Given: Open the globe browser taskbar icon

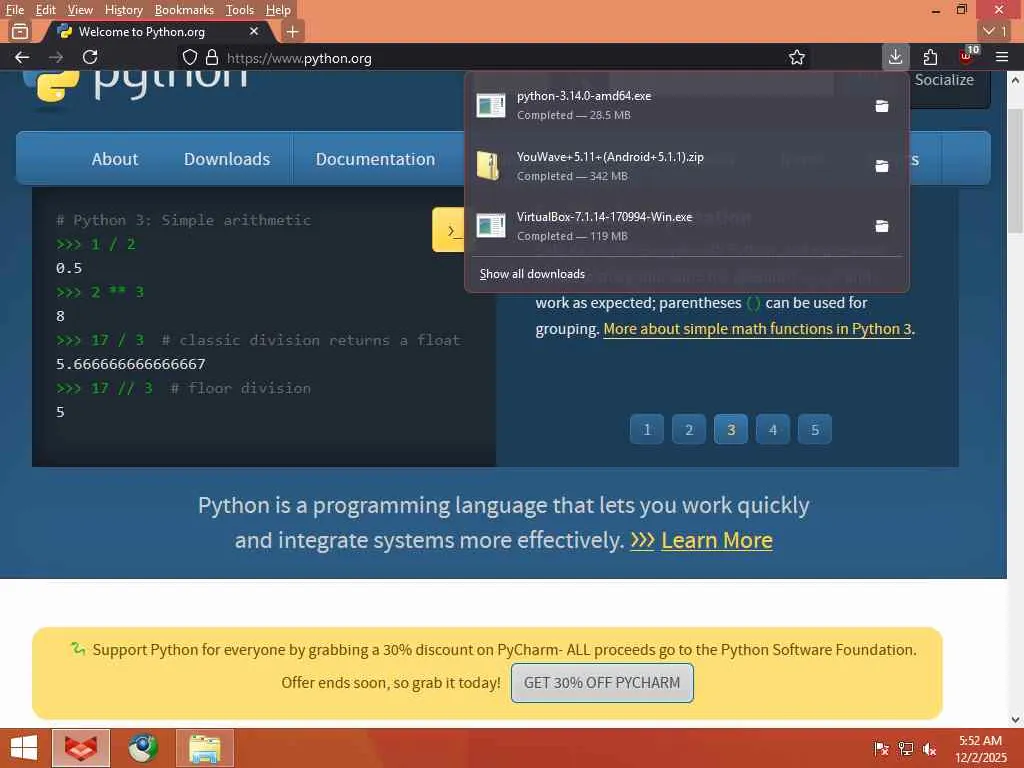Looking at the screenshot, I should click(142, 748).
